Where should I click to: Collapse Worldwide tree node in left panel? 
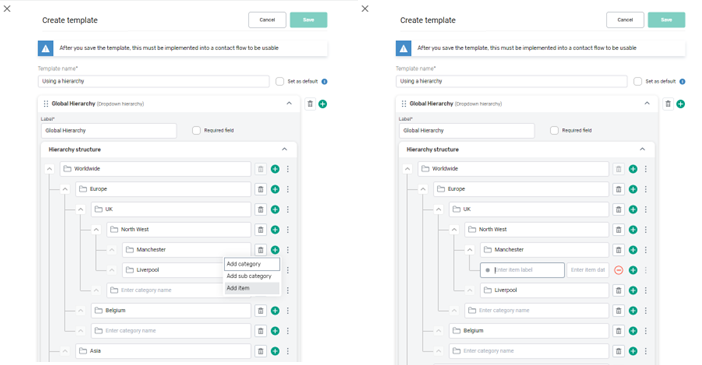(x=50, y=169)
